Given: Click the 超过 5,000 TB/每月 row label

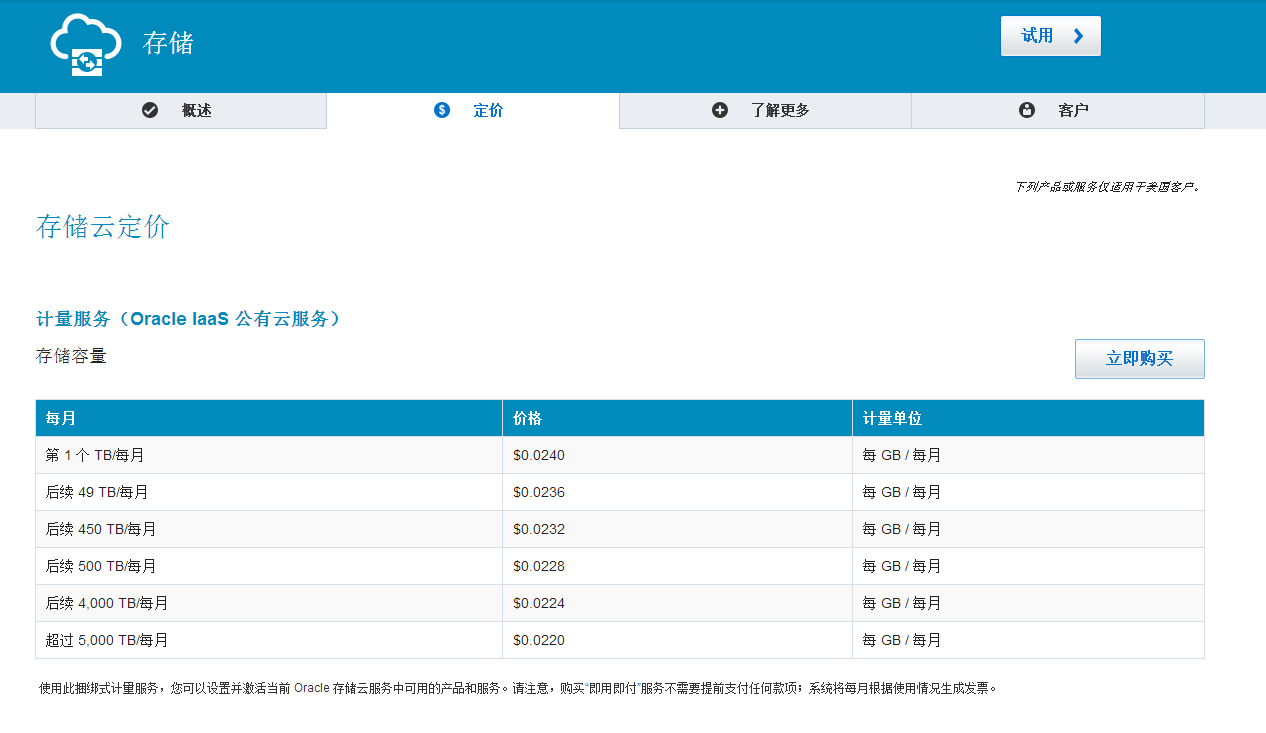Looking at the screenshot, I should [x=107, y=640].
